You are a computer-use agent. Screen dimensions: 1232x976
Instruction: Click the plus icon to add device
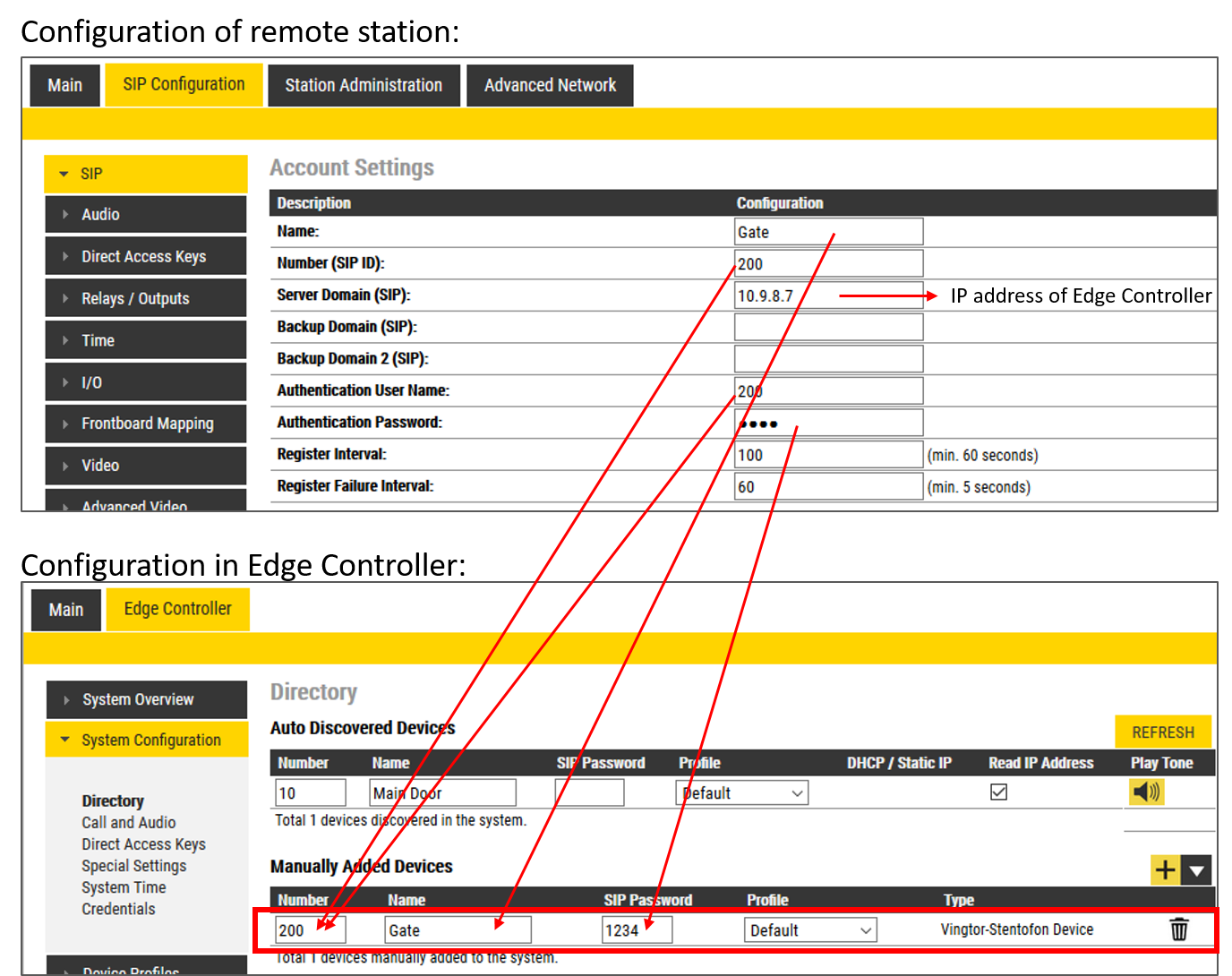point(1165,869)
